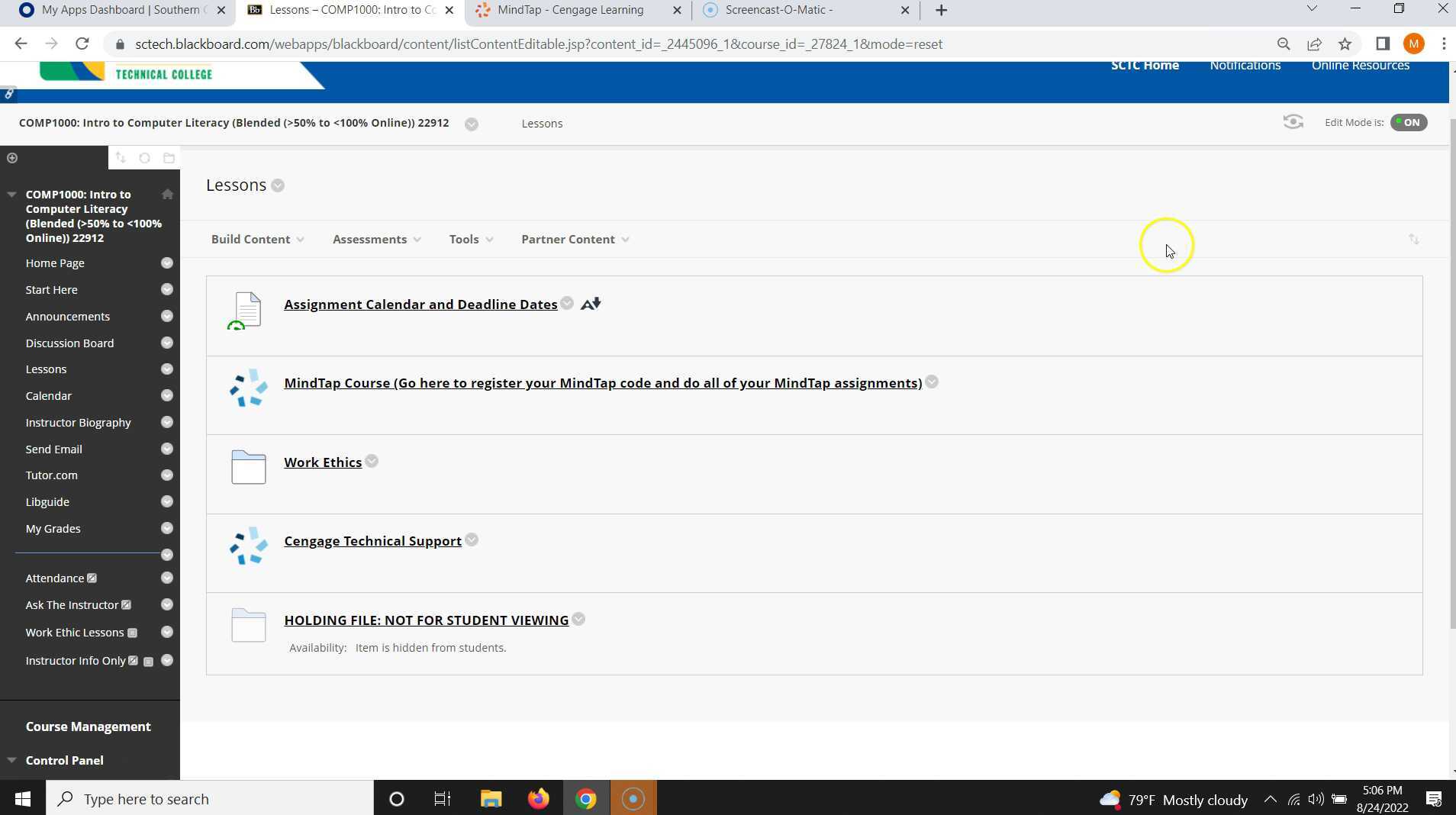Open the Add Menu Item plus icon
This screenshot has width=1456, height=815.
11,158
